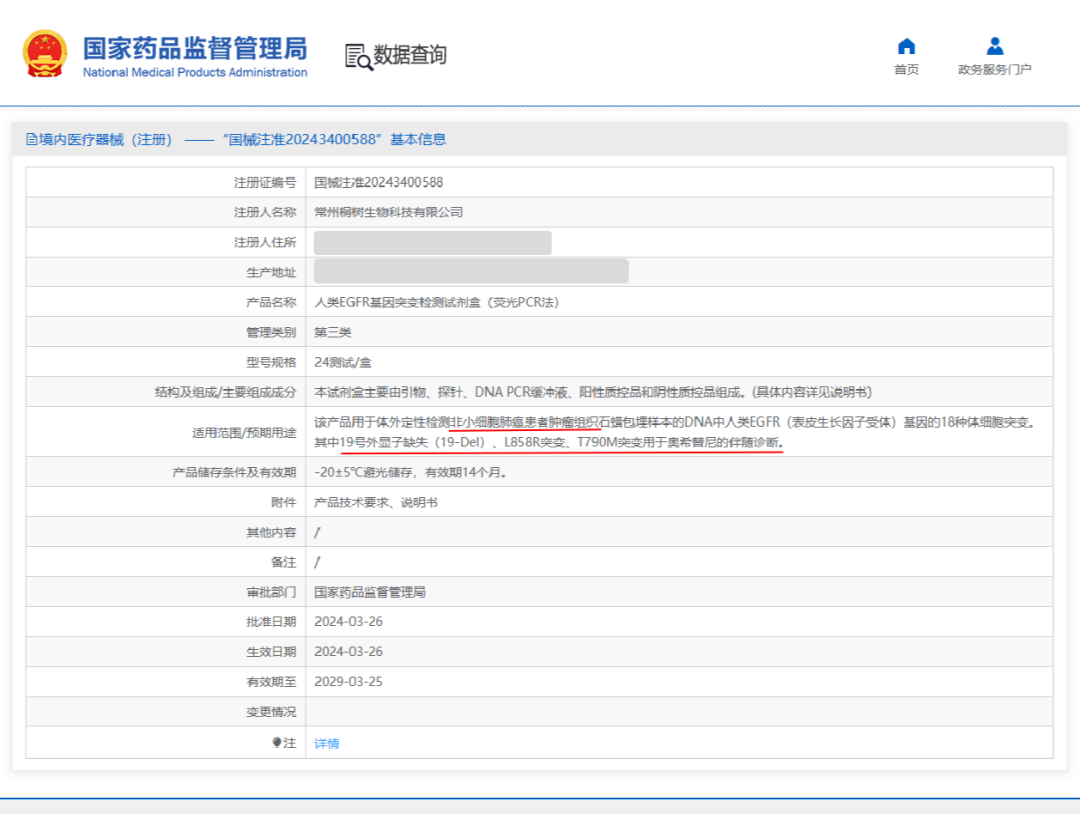Screen dimensions: 1080x814
Task: Click the 国家药品监督管理局 site title
Action: point(195,49)
